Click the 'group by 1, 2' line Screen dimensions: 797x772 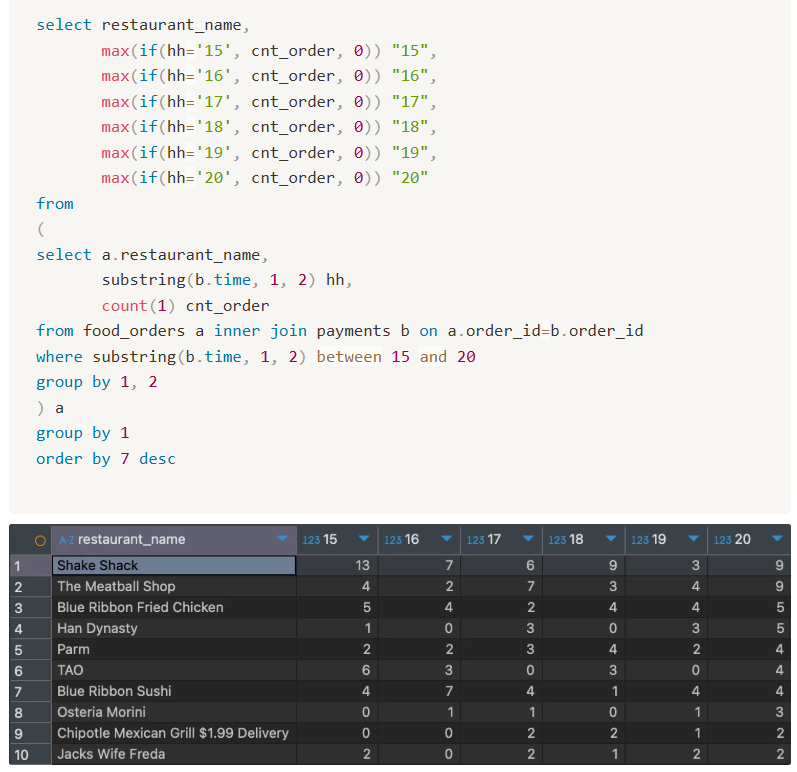[97, 382]
